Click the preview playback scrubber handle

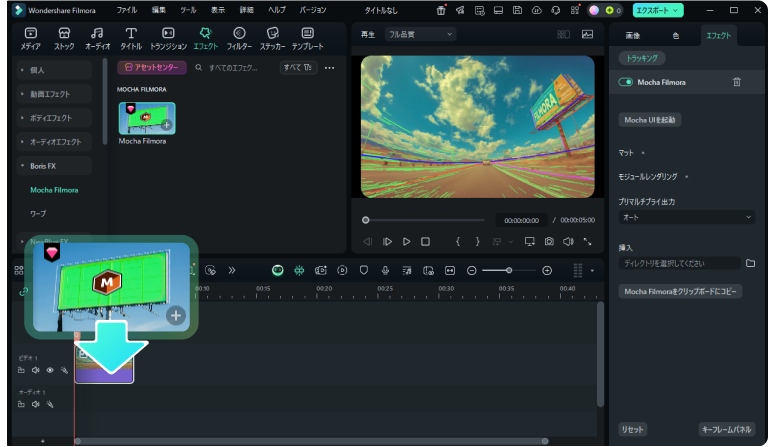(x=365, y=220)
